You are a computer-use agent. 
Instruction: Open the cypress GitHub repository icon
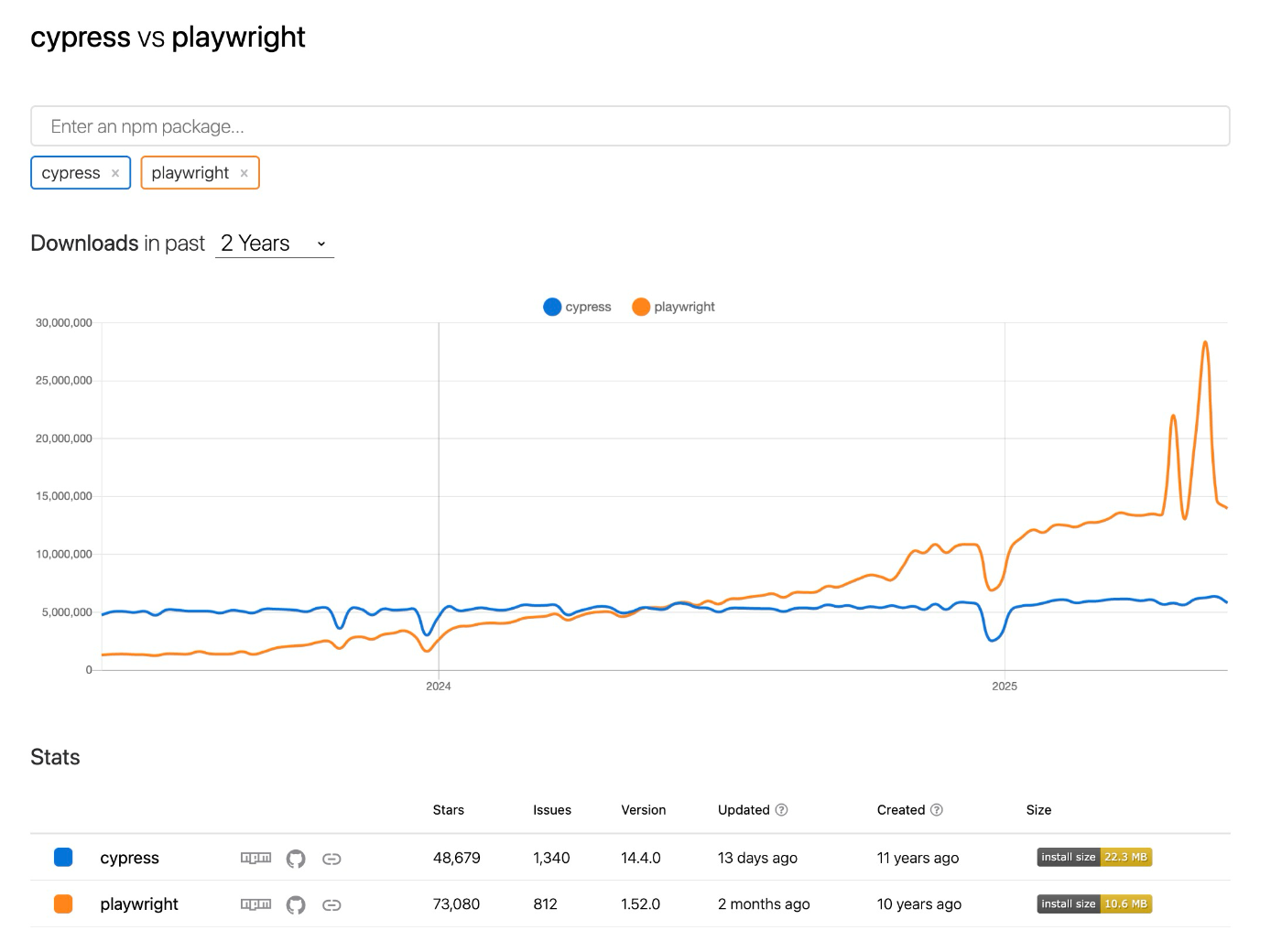[296, 859]
